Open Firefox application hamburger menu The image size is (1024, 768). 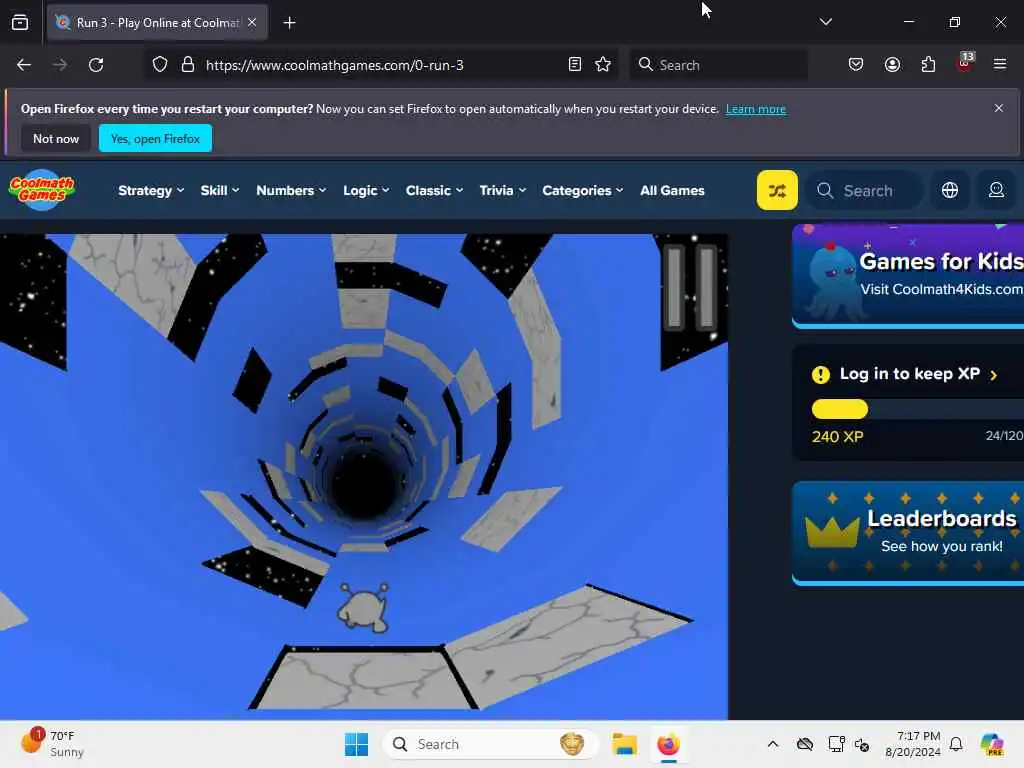tap(1000, 65)
